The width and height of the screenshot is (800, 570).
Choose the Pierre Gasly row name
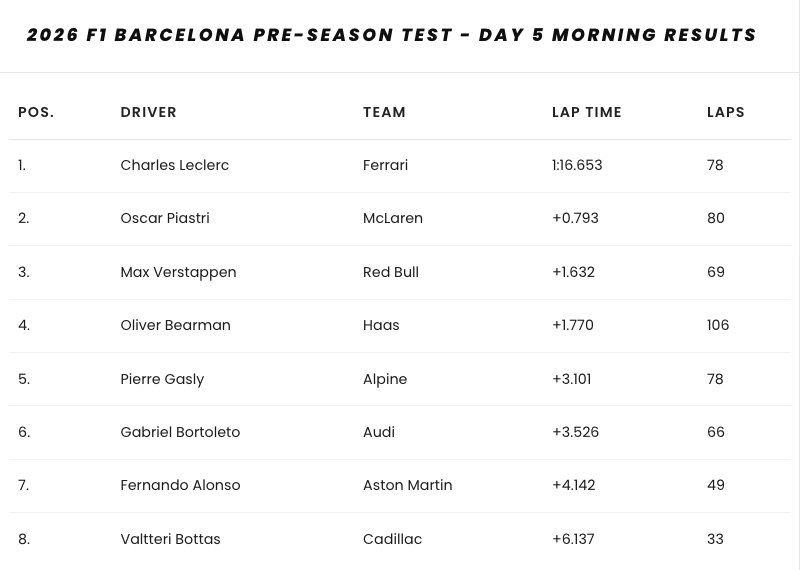coord(161,379)
